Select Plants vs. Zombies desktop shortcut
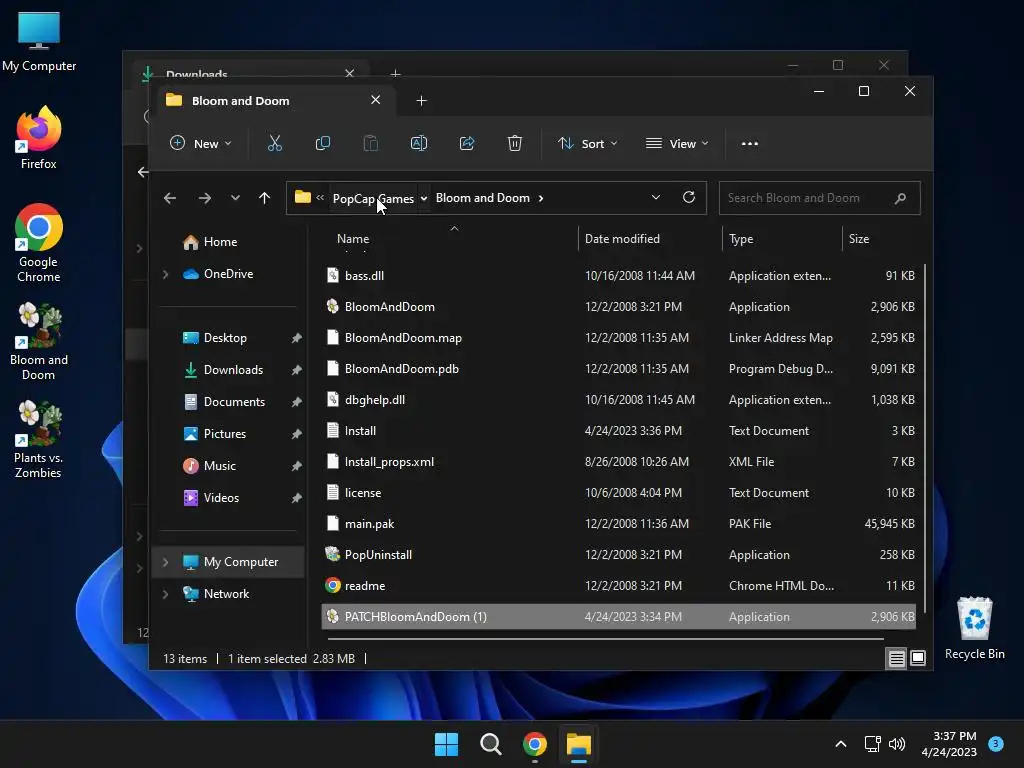Screen dimensions: 1024x768 tap(39, 440)
